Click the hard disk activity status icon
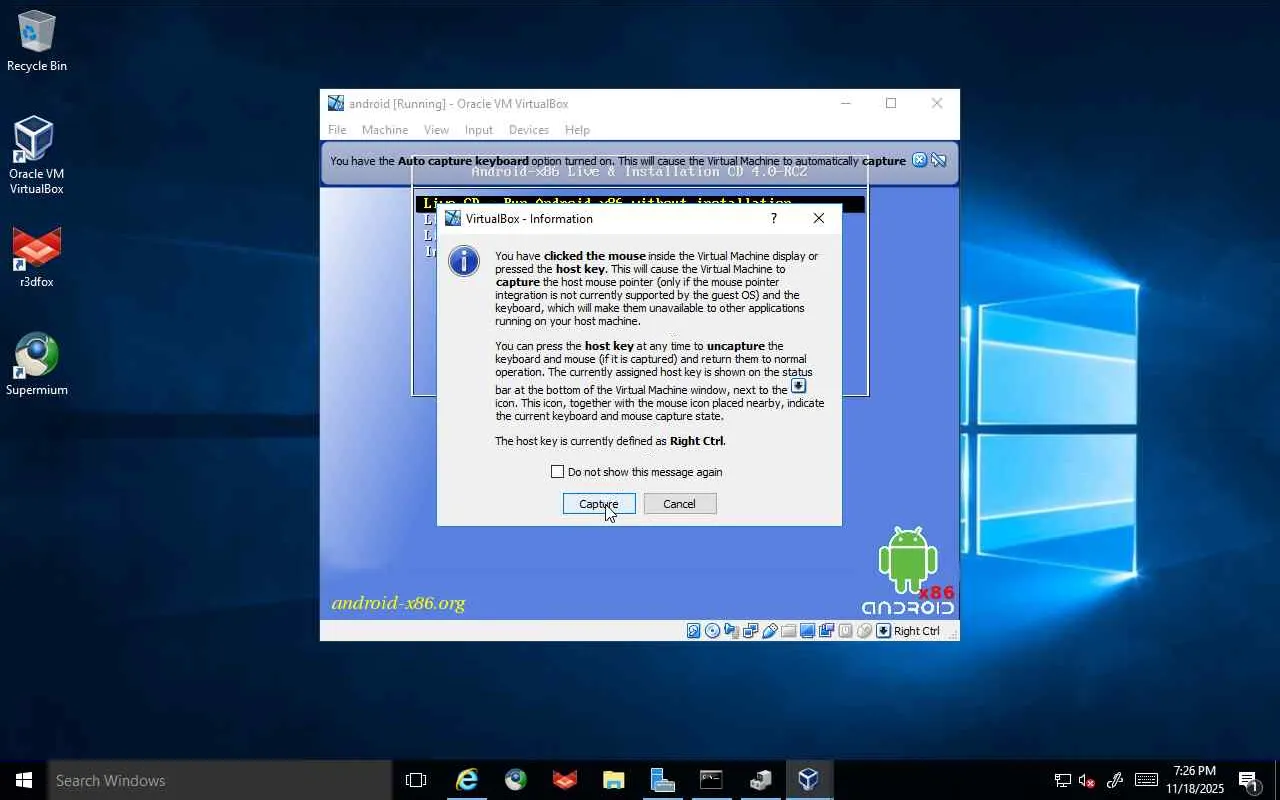This screenshot has width=1280, height=800. [x=694, y=631]
